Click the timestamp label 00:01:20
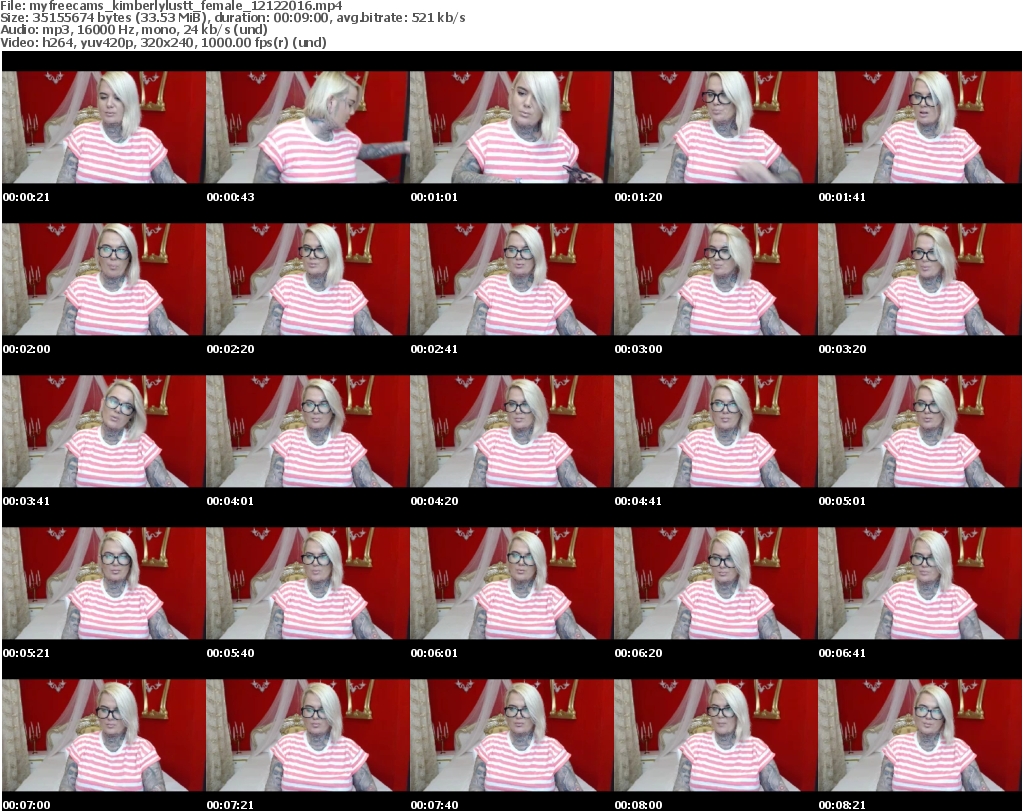Viewport: 1024px width, 811px height. click(639, 197)
